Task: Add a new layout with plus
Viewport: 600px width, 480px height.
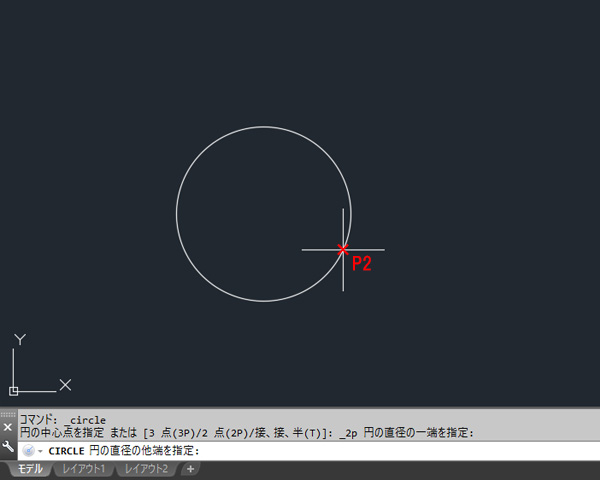Action: point(190,469)
